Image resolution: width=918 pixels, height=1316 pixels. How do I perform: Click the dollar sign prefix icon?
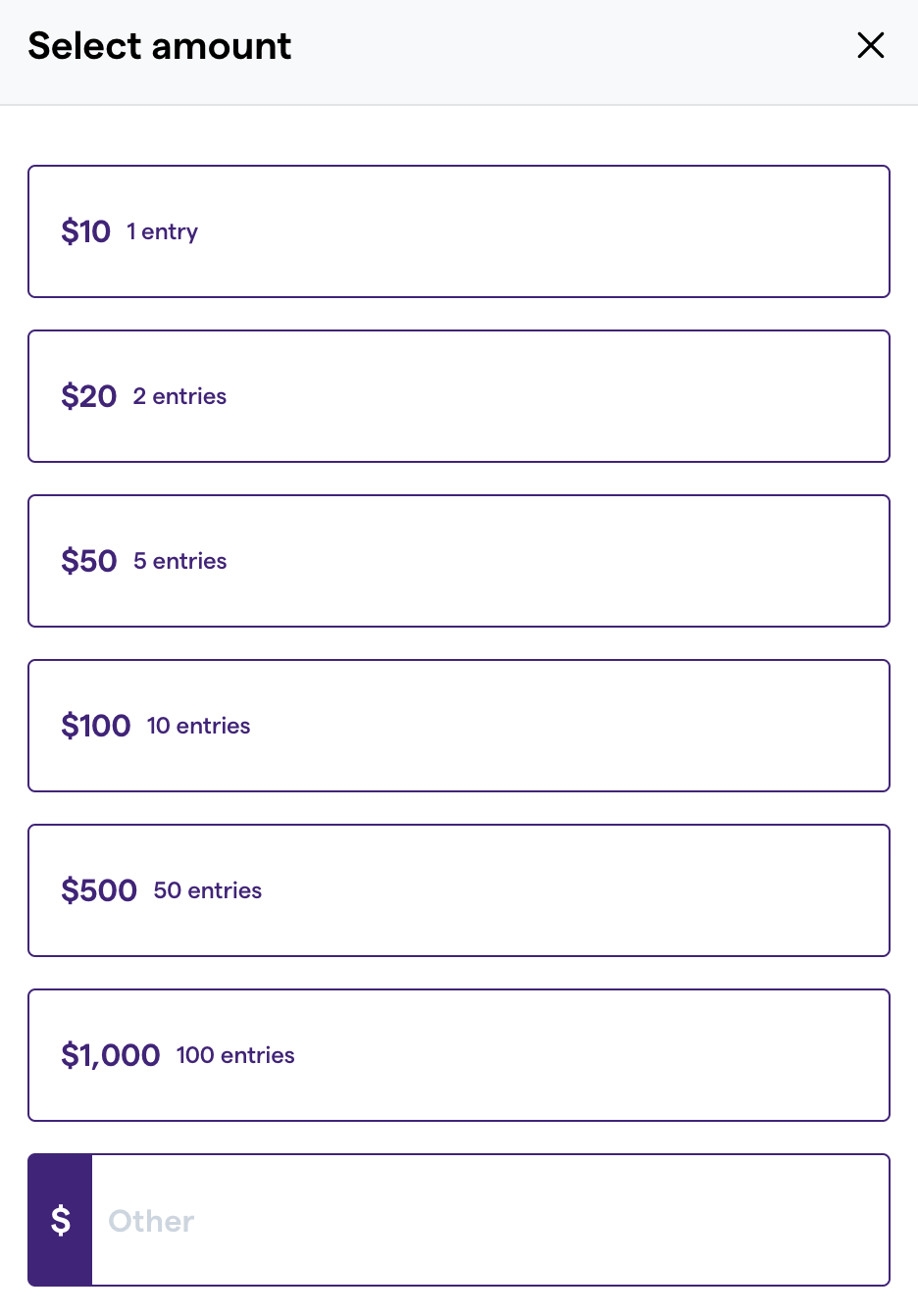pyautogui.click(x=60, y=1220)
